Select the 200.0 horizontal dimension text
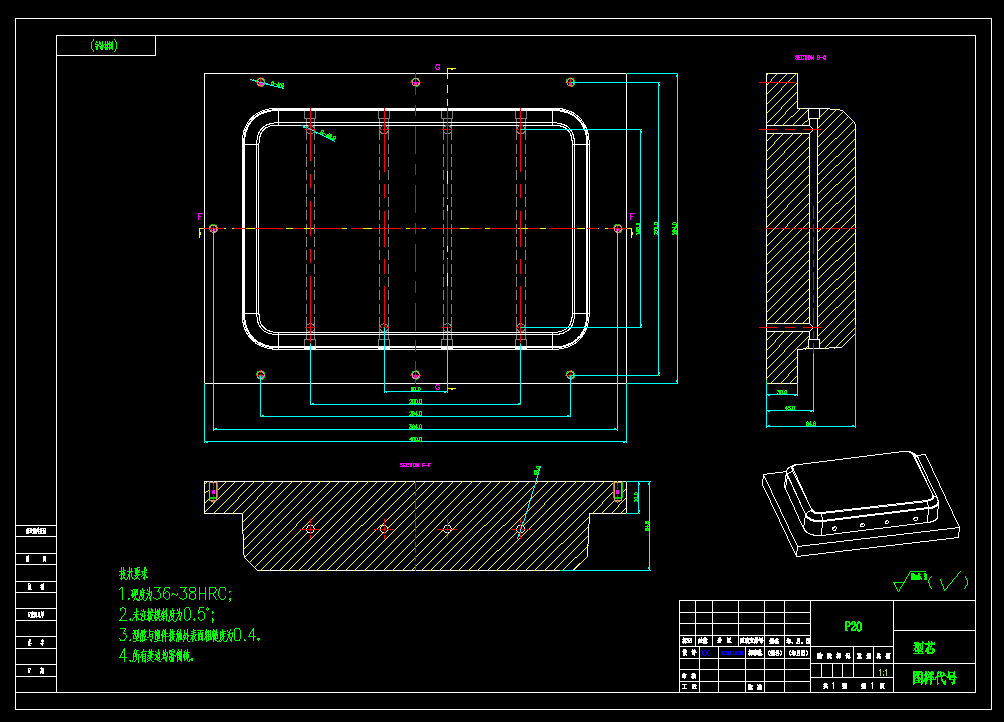 coord(416,402)
